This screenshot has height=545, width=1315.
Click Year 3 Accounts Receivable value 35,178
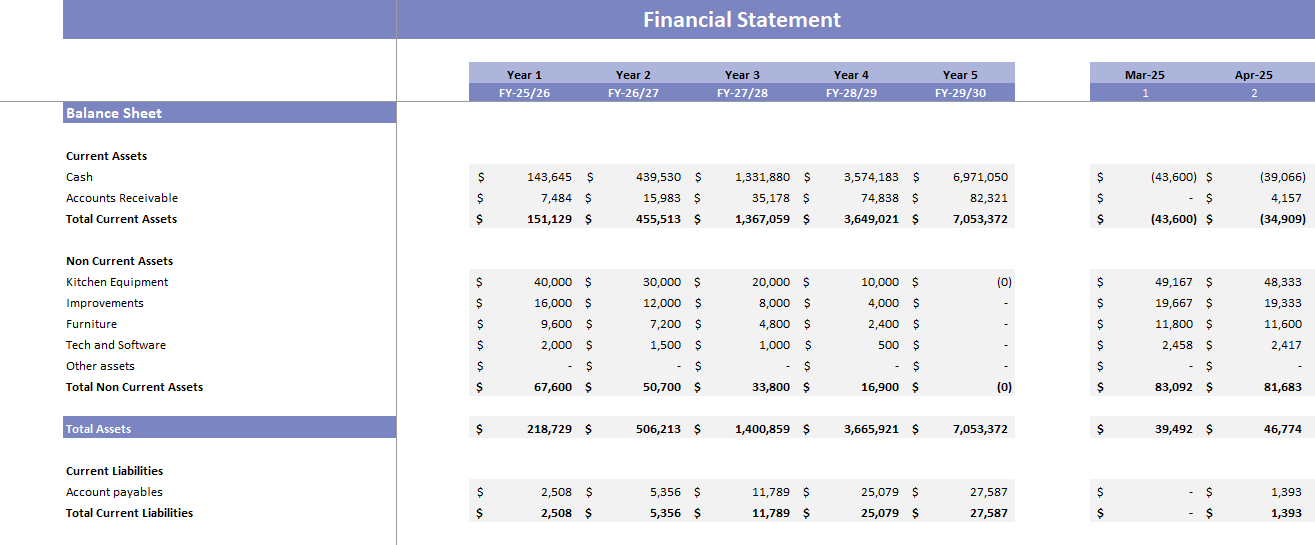(771, 198)
